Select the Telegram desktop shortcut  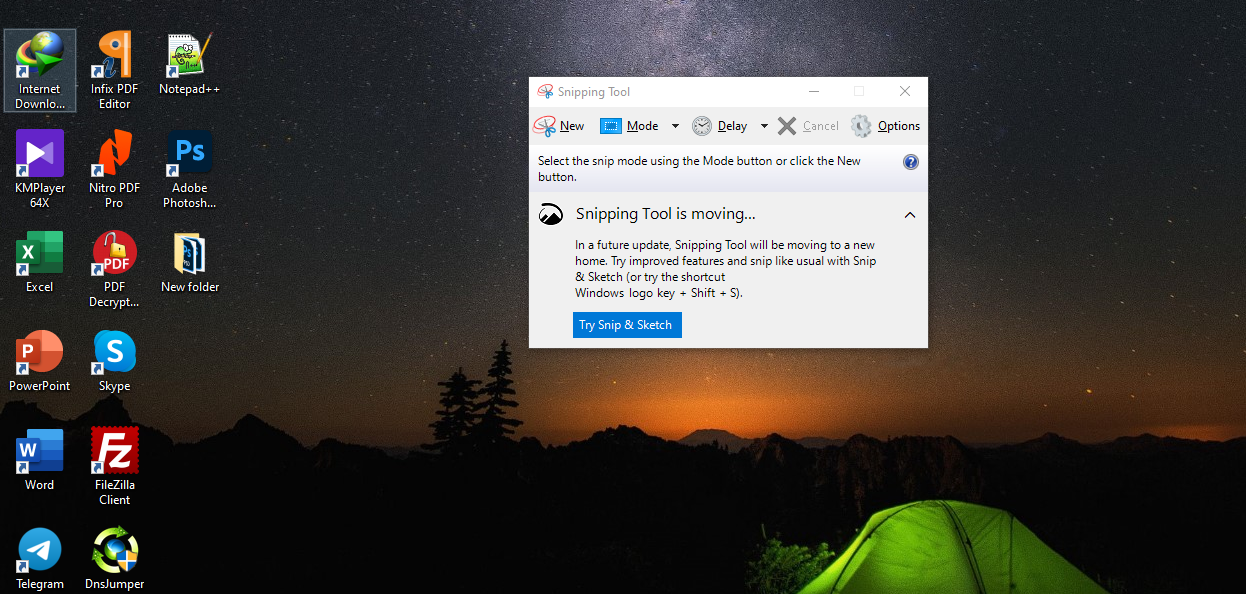[39, 558]
